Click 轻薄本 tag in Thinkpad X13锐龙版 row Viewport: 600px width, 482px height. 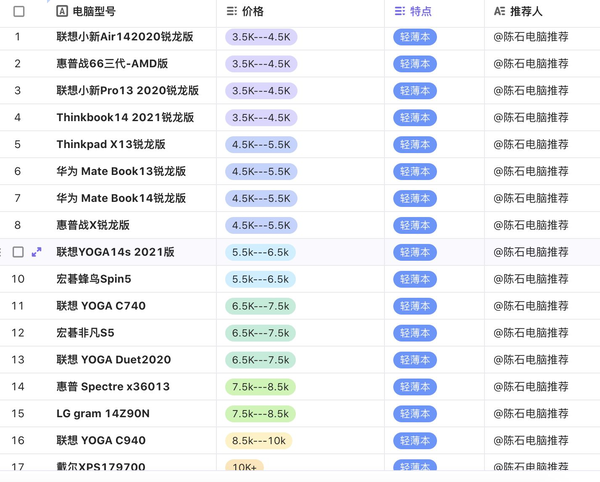click(415, 145)
